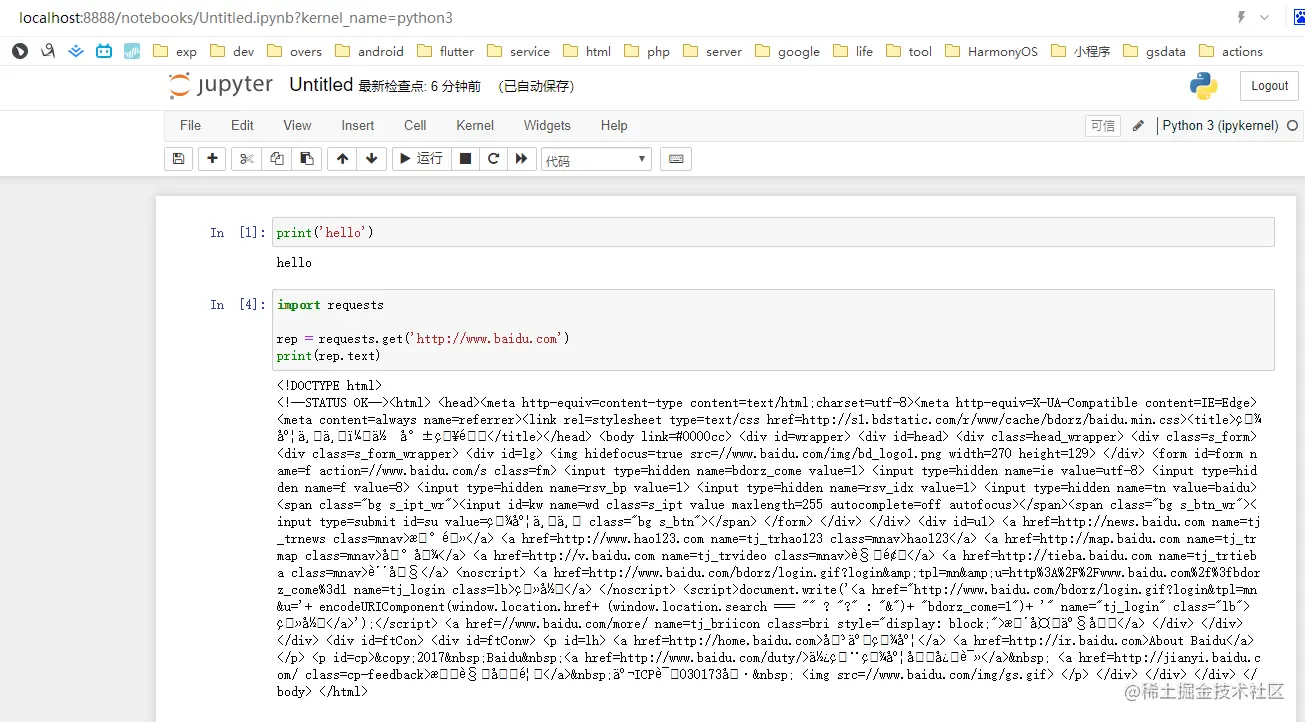Open the life bookmark folder

[853, 51]
